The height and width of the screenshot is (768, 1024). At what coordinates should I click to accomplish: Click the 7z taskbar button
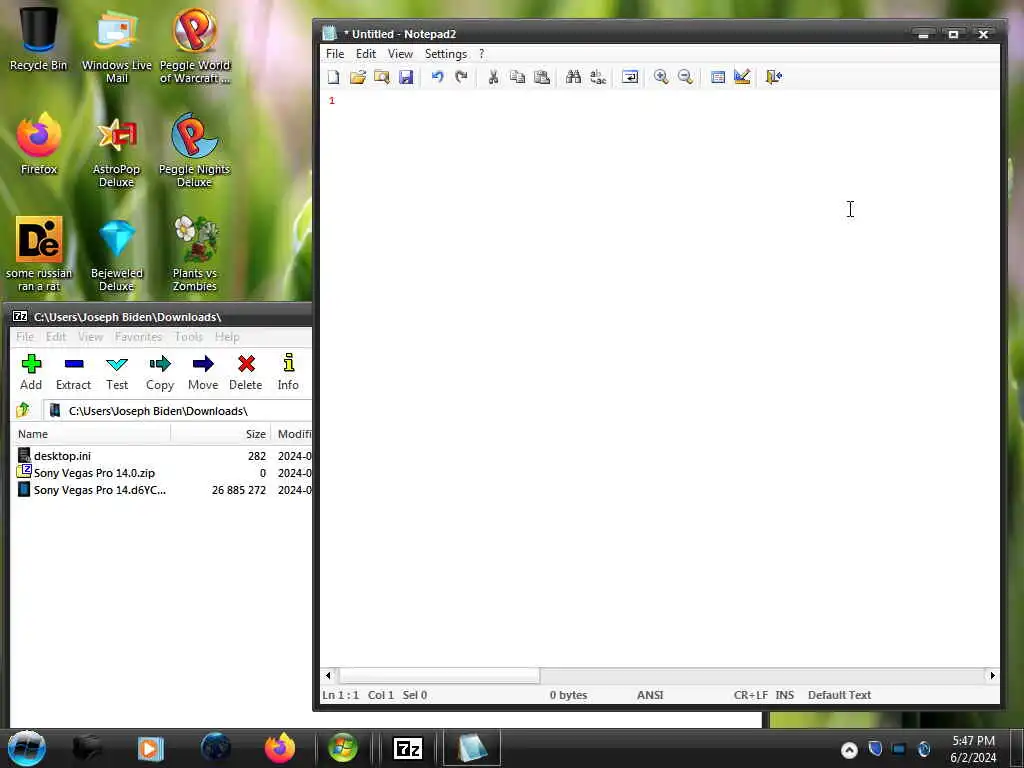408,748
